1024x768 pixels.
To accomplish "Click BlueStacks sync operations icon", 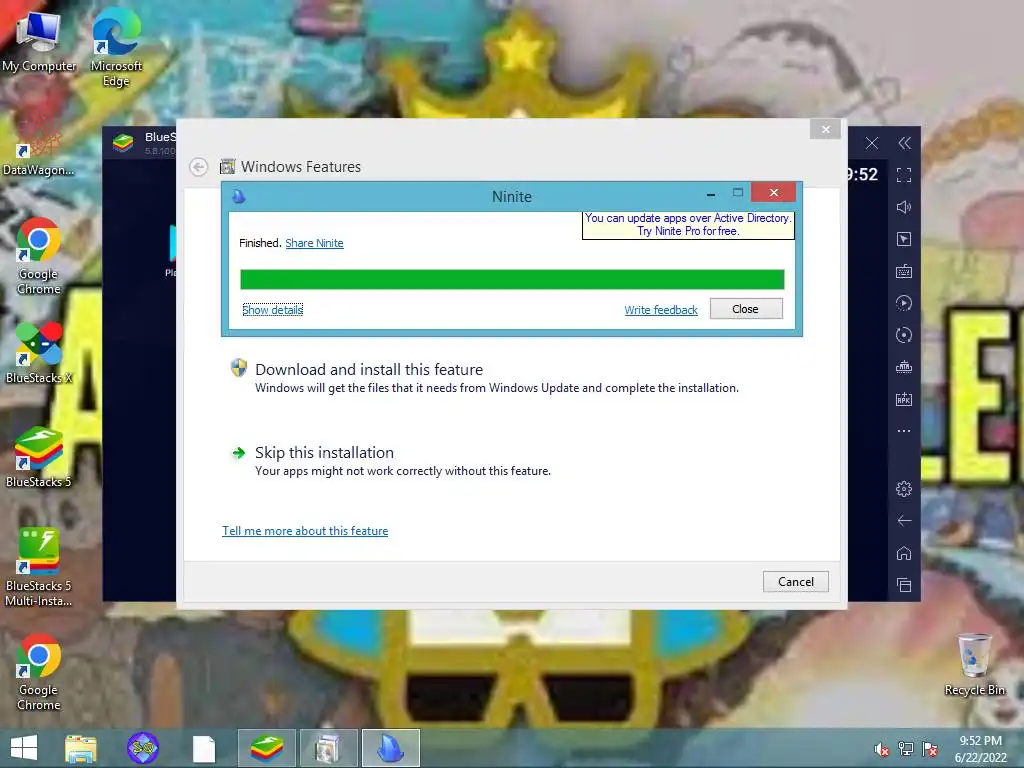I will point(904,303).
